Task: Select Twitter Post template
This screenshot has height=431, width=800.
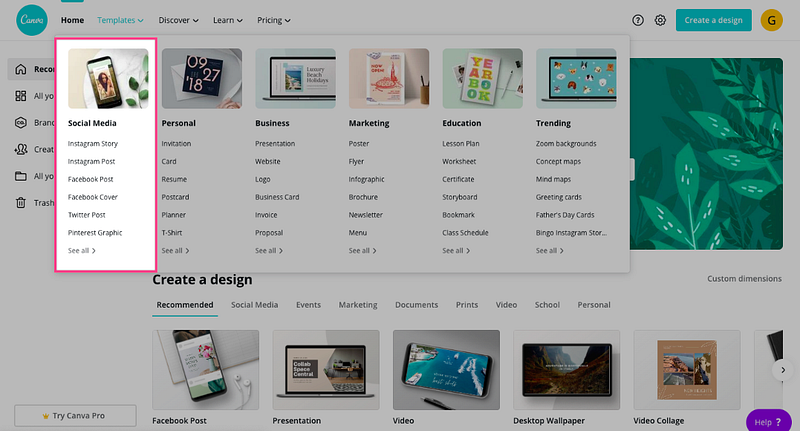Action: [87, 215]
